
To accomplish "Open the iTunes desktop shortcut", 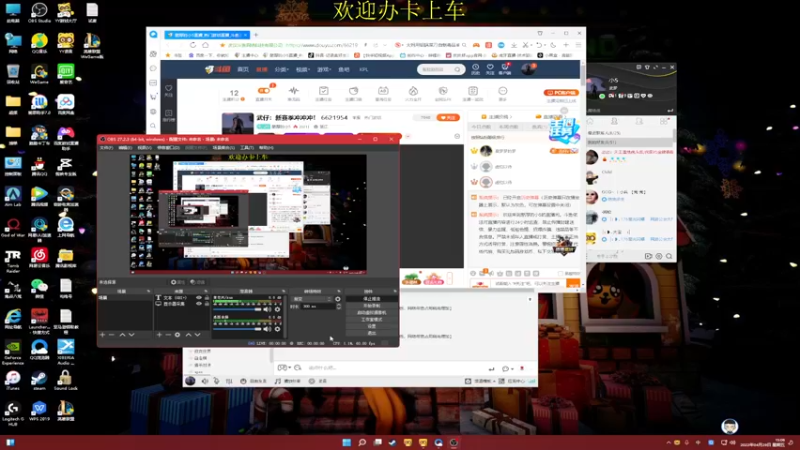I will [13, 380].
